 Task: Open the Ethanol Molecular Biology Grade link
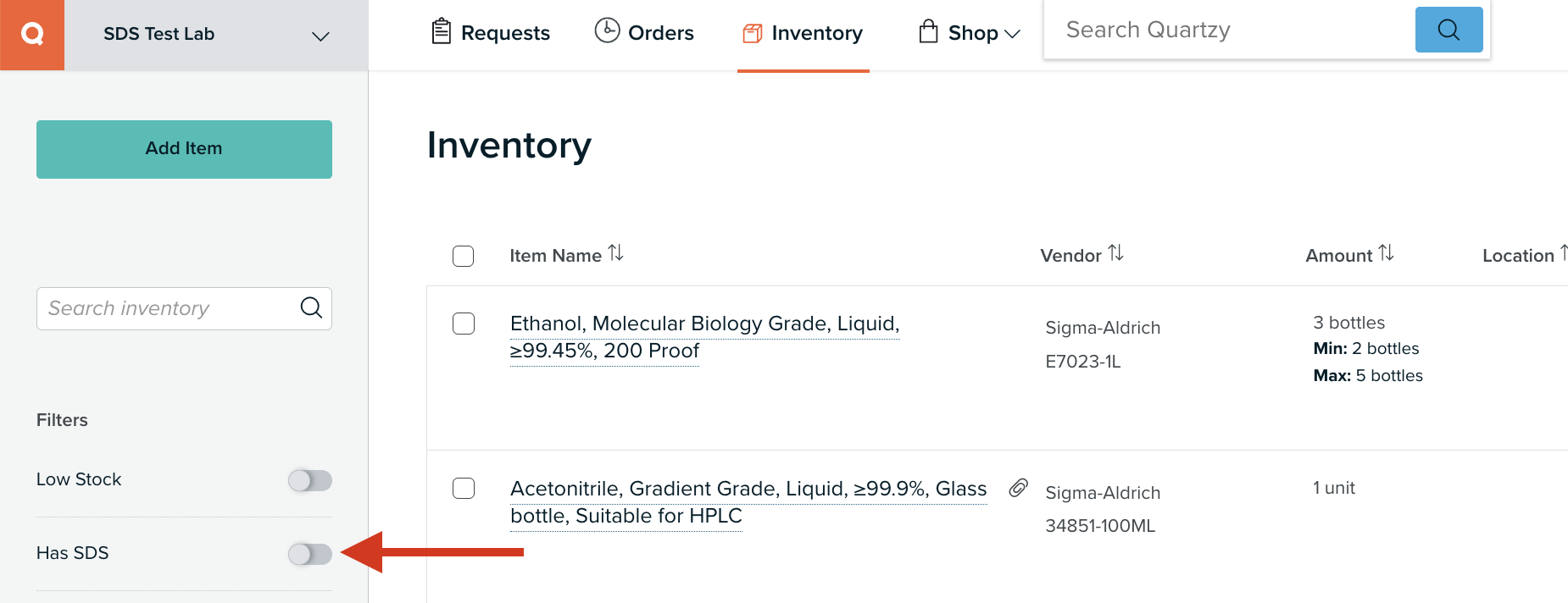click(x=704, y=337)
